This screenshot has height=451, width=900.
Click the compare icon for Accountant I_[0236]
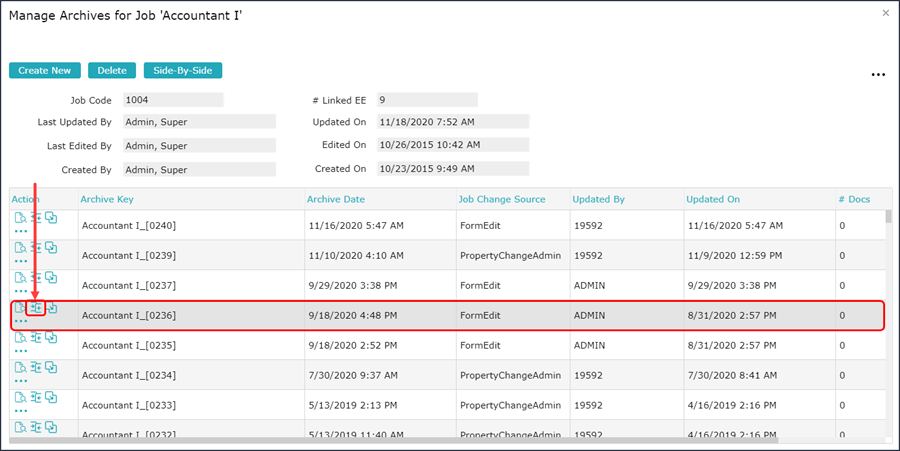pos(36,308)
